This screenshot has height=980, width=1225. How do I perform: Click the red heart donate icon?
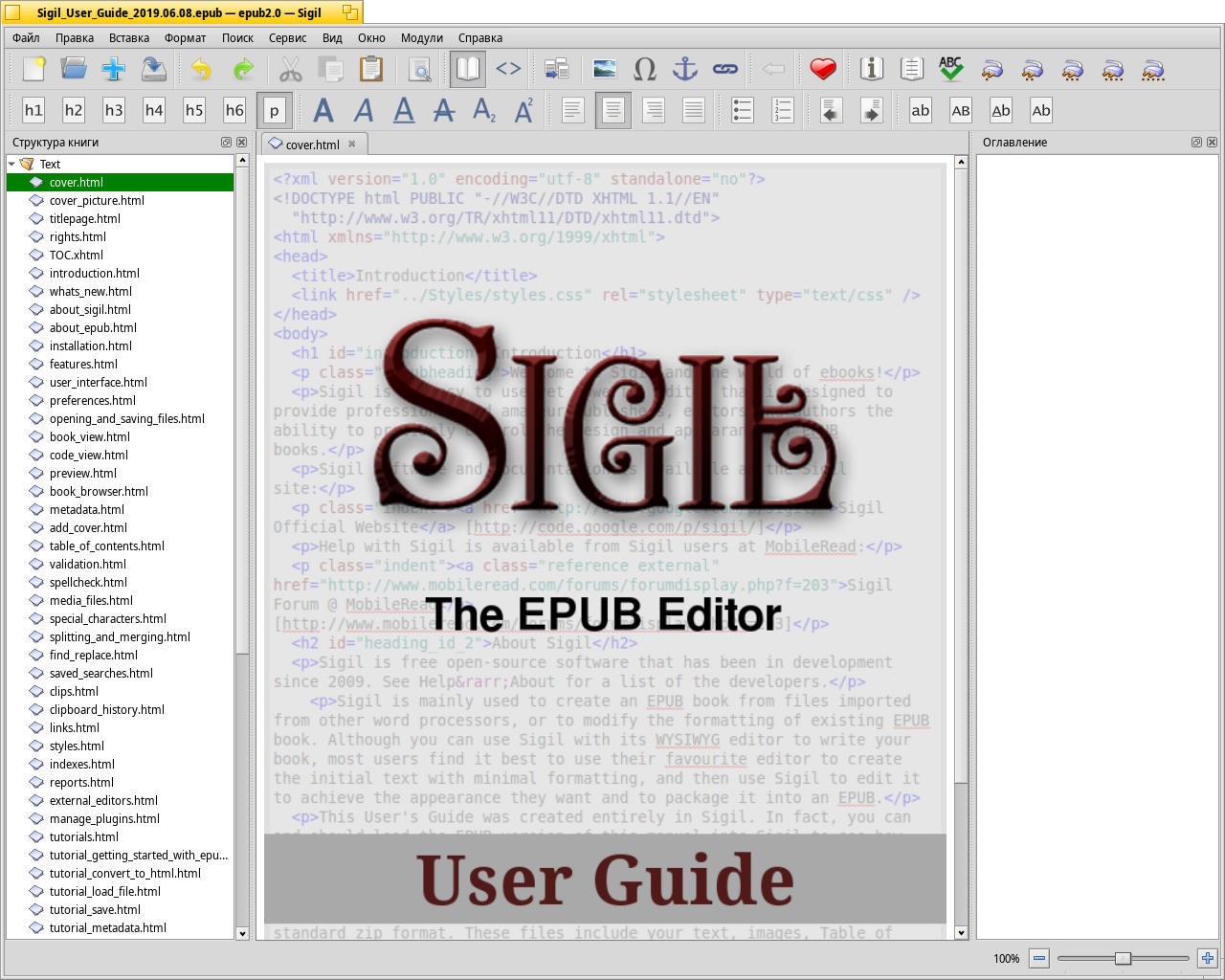click(x=822, y=69)
